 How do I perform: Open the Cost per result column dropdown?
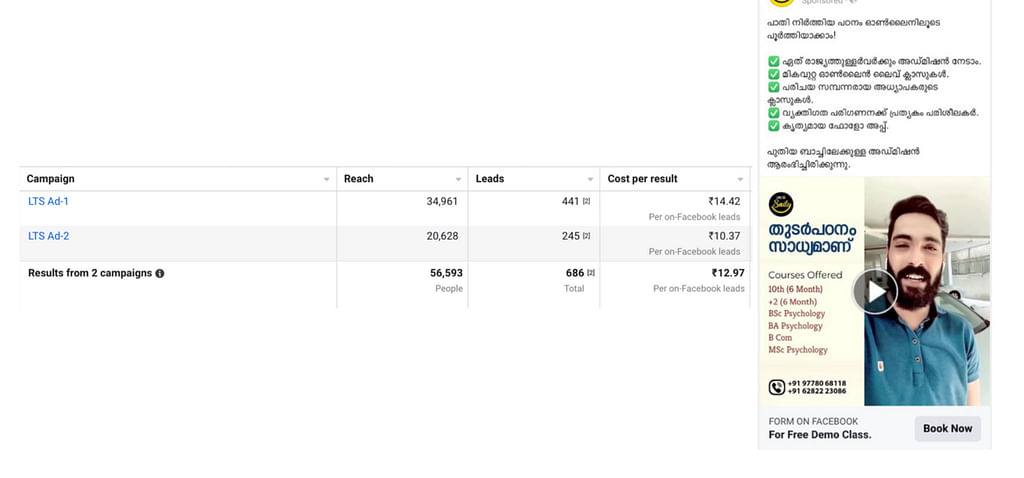pos(741,180)
